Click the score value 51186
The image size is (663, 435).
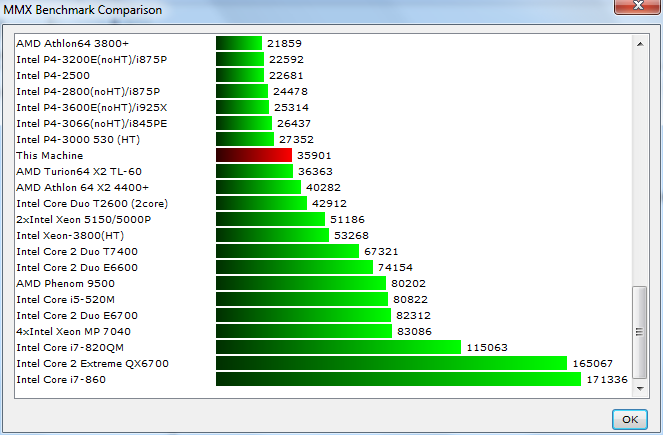347,219
